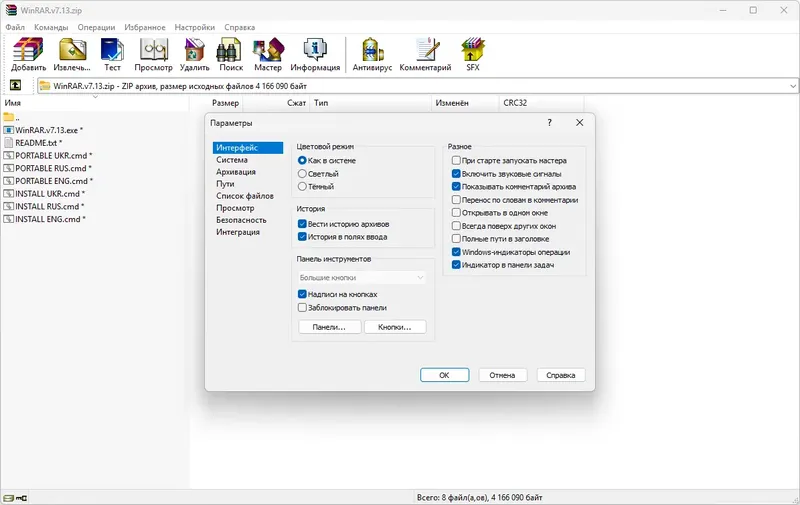The width and height of the screenshot is (800, 505).
Task: Open the Команды menu
Action: pyautogui.click(x=51, y=27)
